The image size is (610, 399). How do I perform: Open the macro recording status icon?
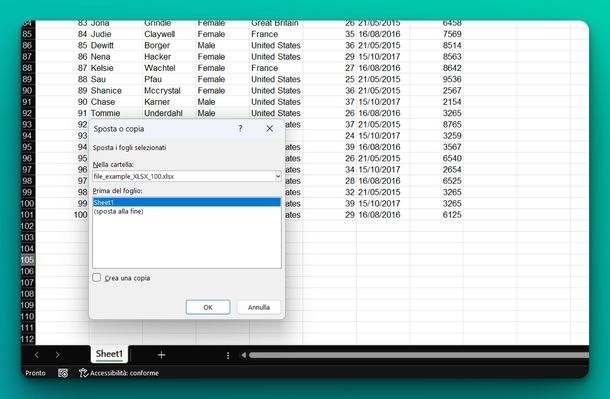click(x=63, y=373)
